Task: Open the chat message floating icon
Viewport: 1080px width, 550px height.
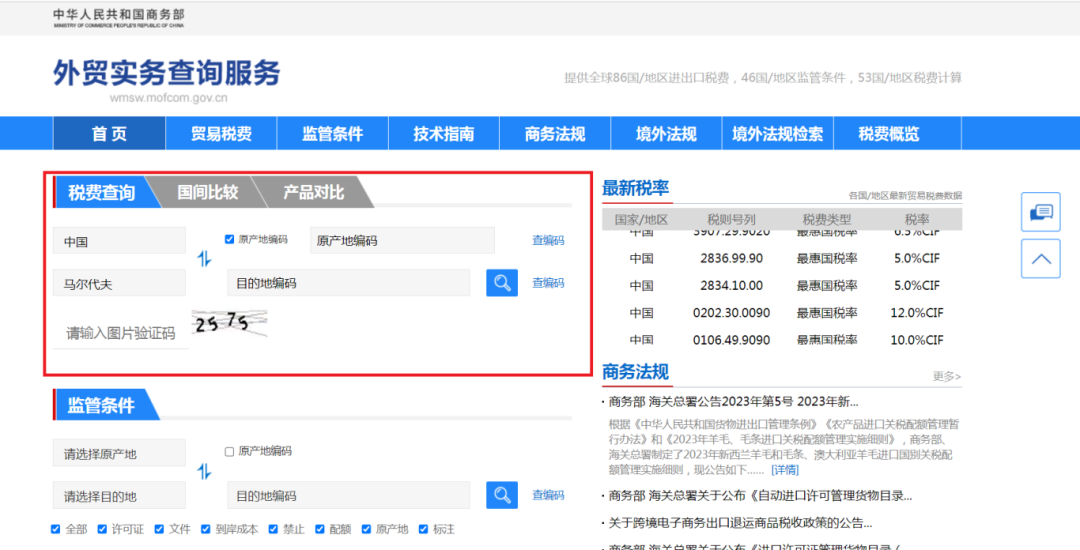Action: click(x=1041, y=212)
